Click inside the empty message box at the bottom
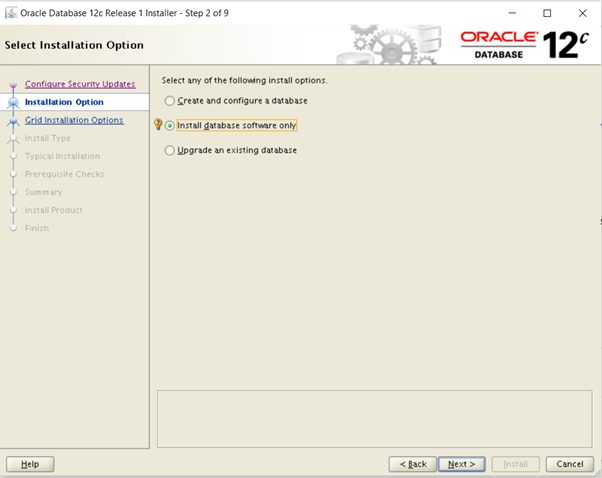 [372, 417]
